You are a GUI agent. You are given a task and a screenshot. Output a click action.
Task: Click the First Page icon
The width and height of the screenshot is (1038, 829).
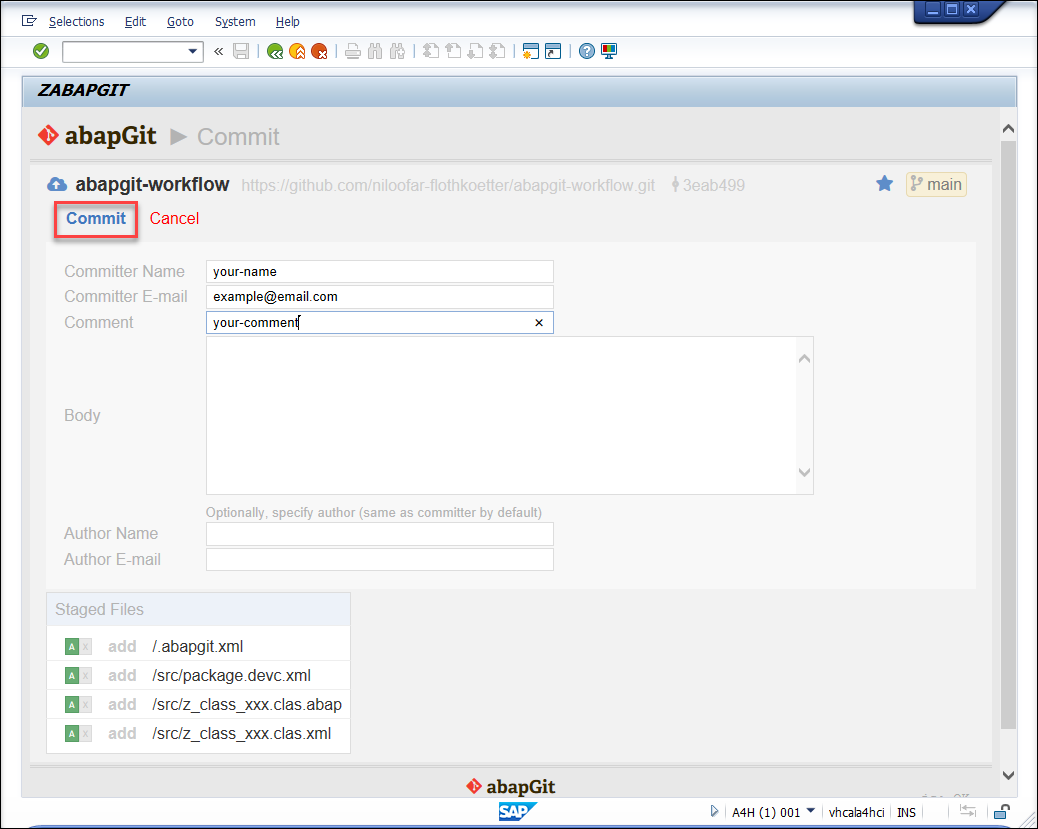431,51
